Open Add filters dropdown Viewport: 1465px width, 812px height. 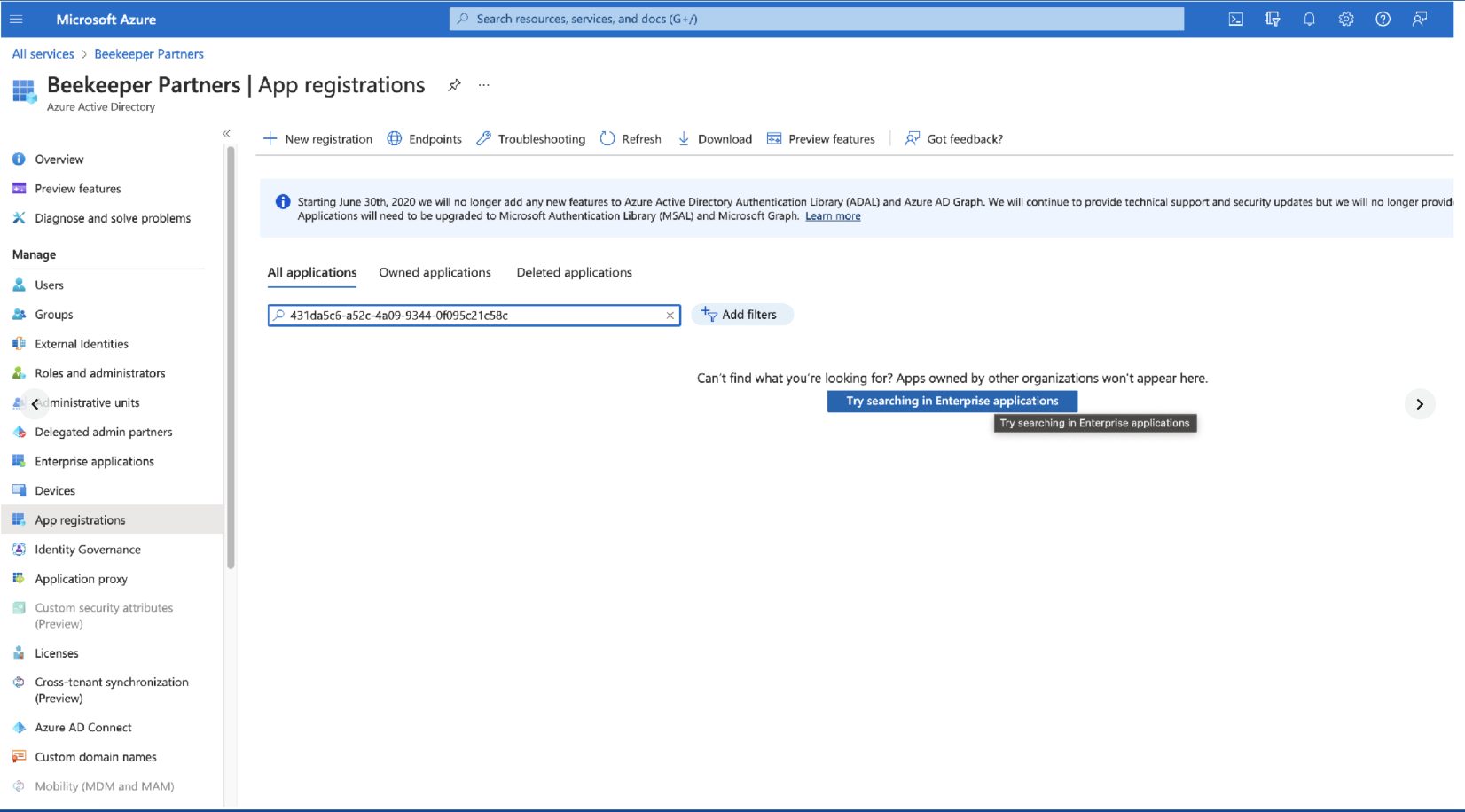pyautogui.click(x=742, y=314)
